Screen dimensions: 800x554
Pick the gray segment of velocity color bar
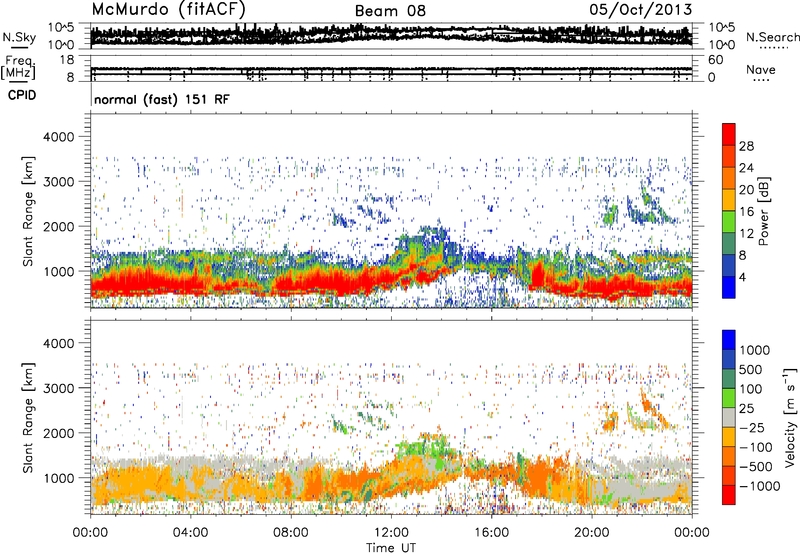[729, 418]
